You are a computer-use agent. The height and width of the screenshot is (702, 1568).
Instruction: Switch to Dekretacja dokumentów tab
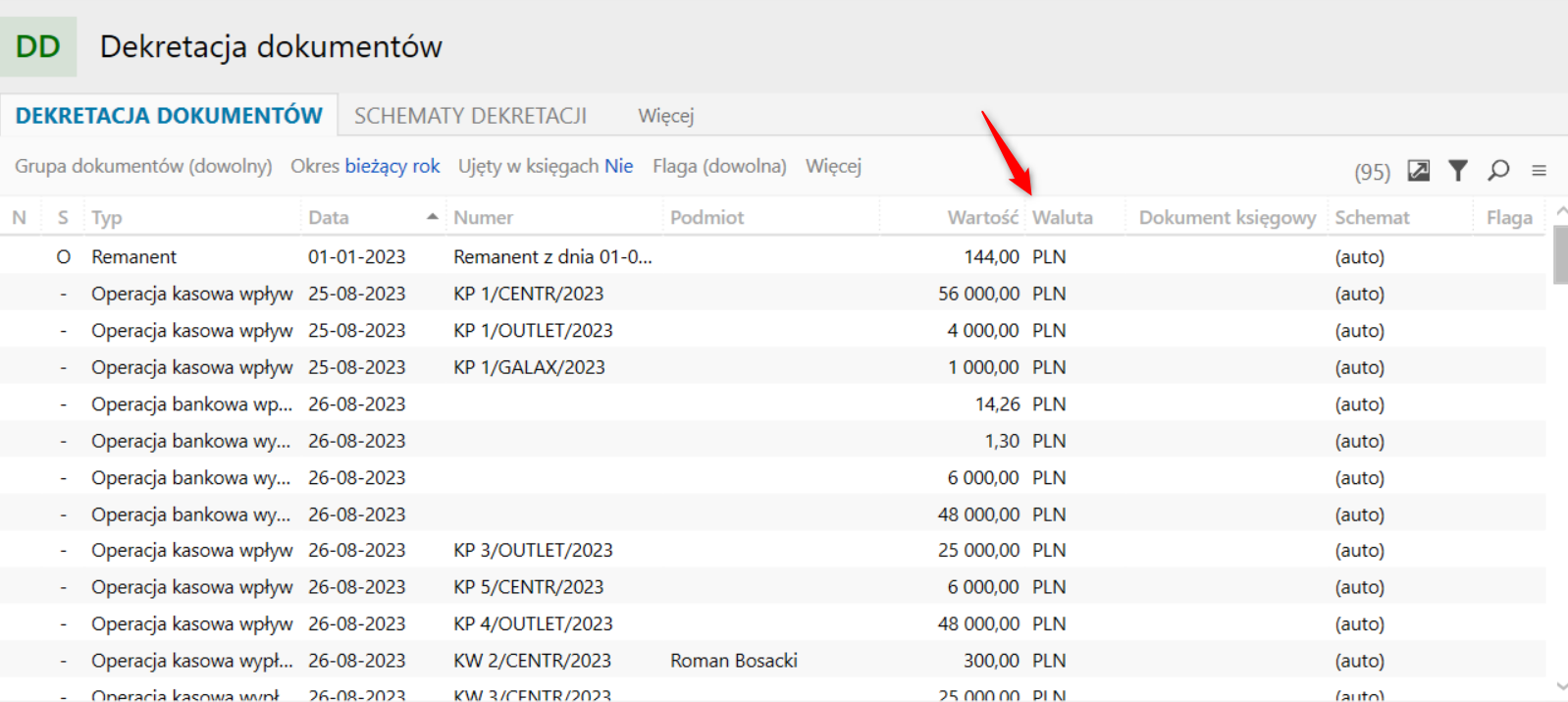[x=169, y=116]
